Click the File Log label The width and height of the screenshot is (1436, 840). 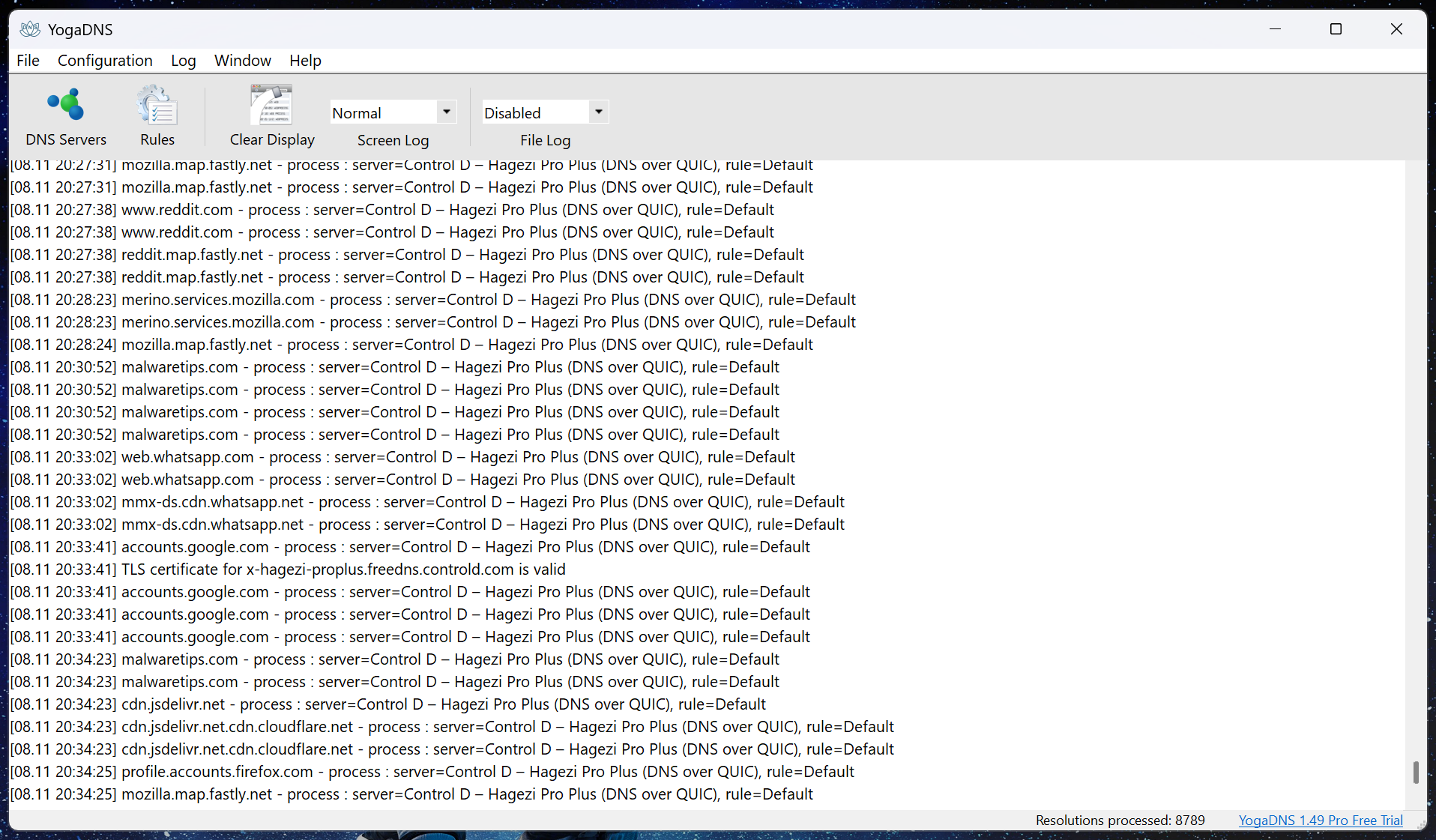coord(545,140)
